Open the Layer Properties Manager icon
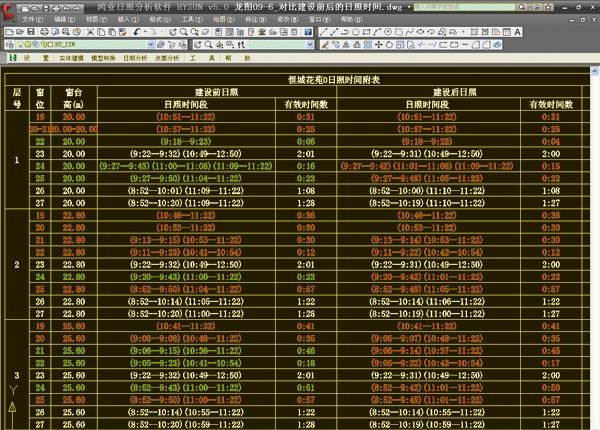This screenshot has width=600, height=430. point(9,45)
